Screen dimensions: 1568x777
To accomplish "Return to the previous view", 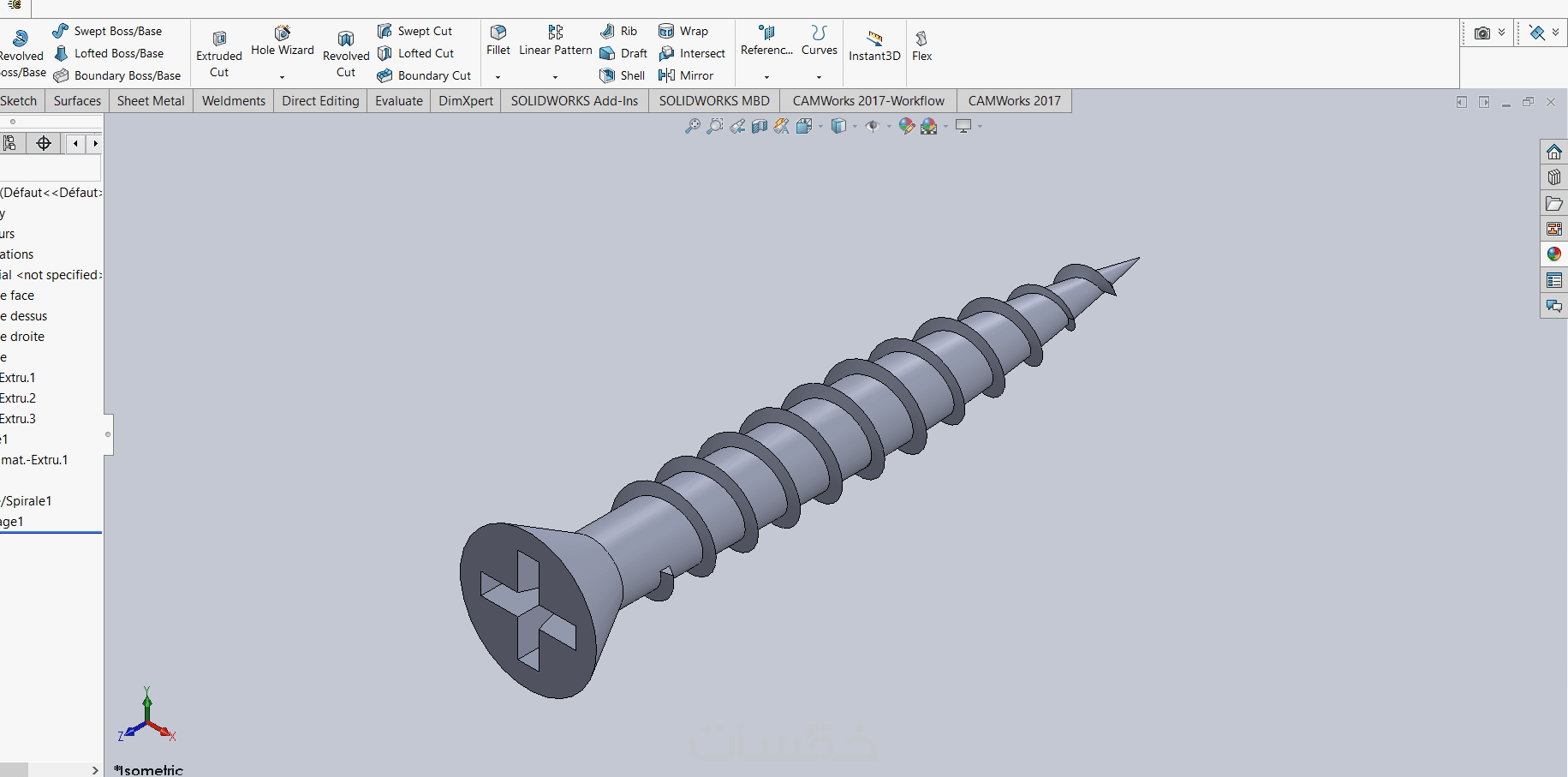I will 737,126.
